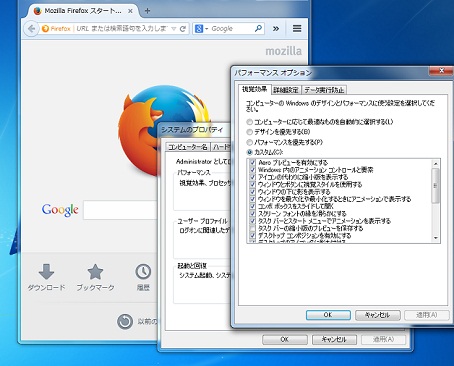Click the search magnifier in the Google box

point(258,28)
